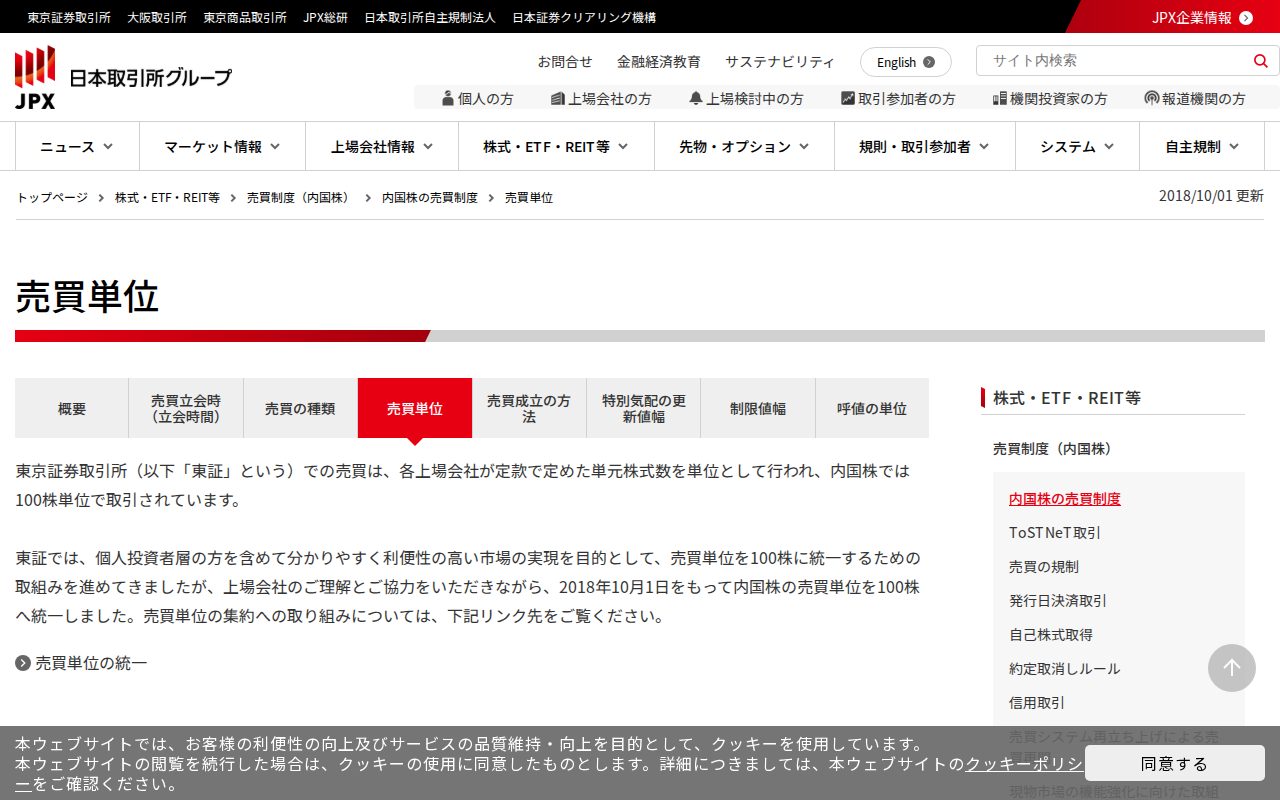Click the arrow icon beside 売買単位の統一
1280x800 pixels.
click(23, 662)
